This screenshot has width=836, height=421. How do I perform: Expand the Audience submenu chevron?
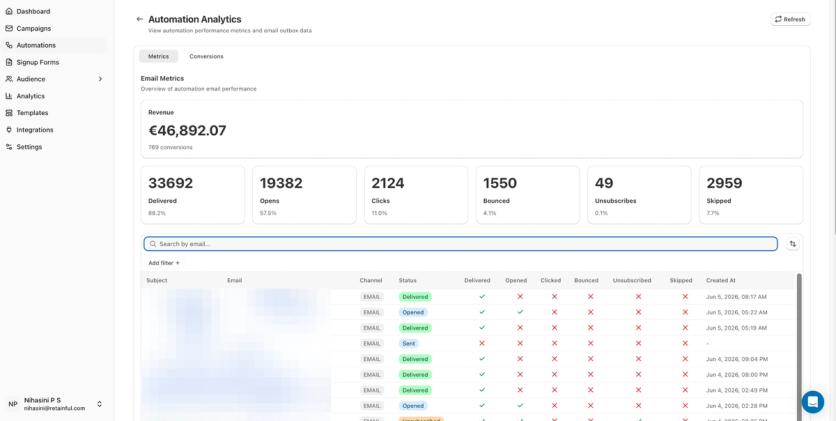coord(100,79)
